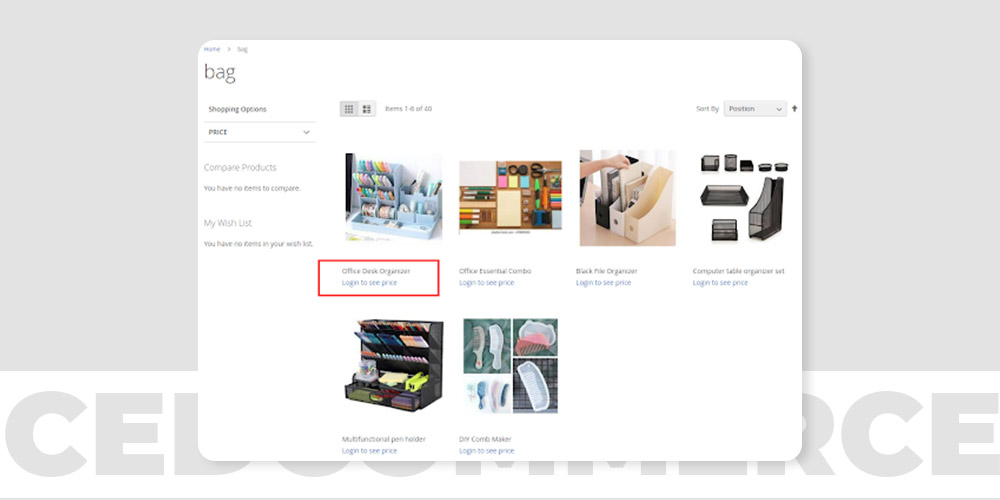
Task: Click 'You have no items in your wish list' text
Action: [258, 244]
